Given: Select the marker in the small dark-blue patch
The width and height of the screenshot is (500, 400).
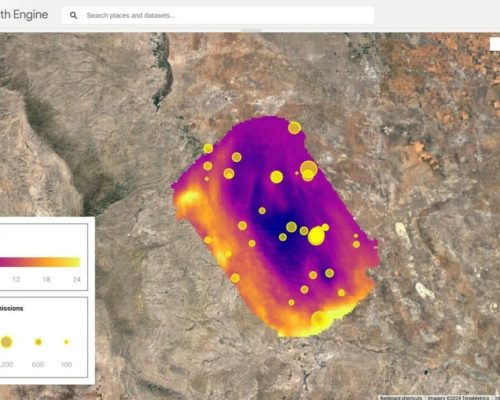Looking at the screenshot, I should pos(329,273).
